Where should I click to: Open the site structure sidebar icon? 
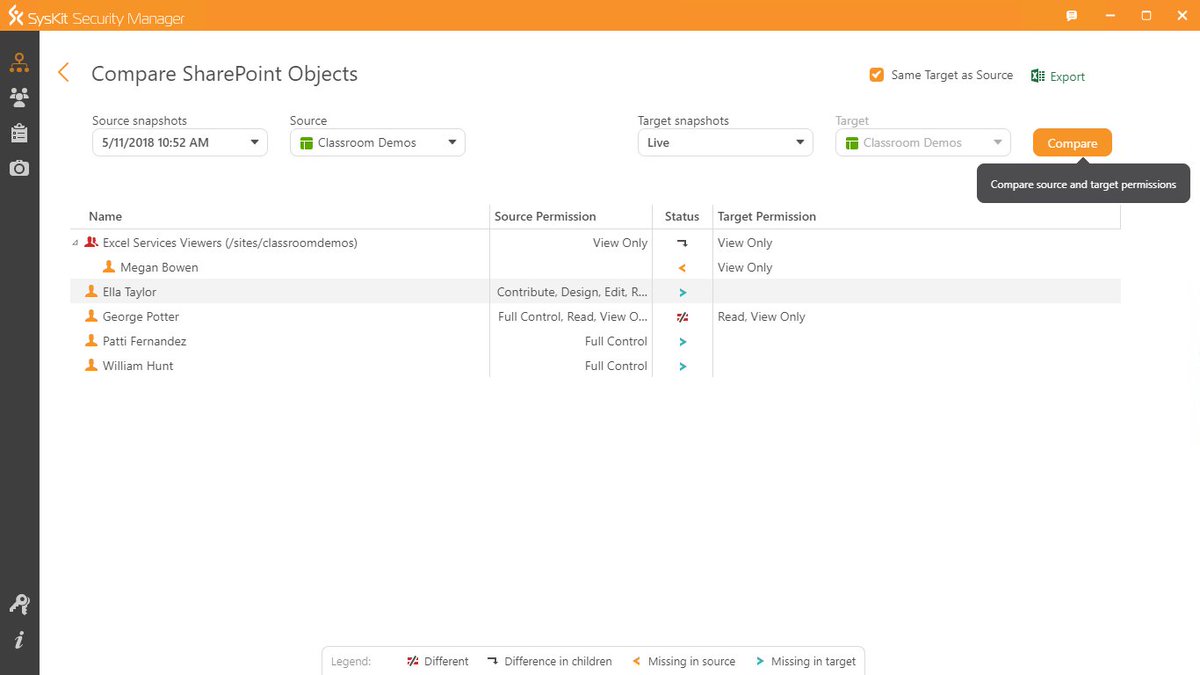tap(19, 63)
